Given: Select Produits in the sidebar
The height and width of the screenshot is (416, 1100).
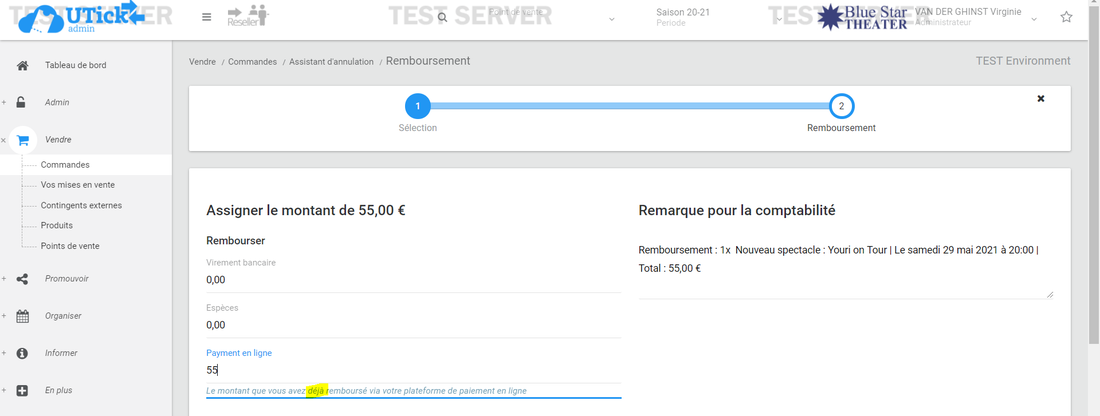Looking at the screenshot, I should [x=57, y=226].
